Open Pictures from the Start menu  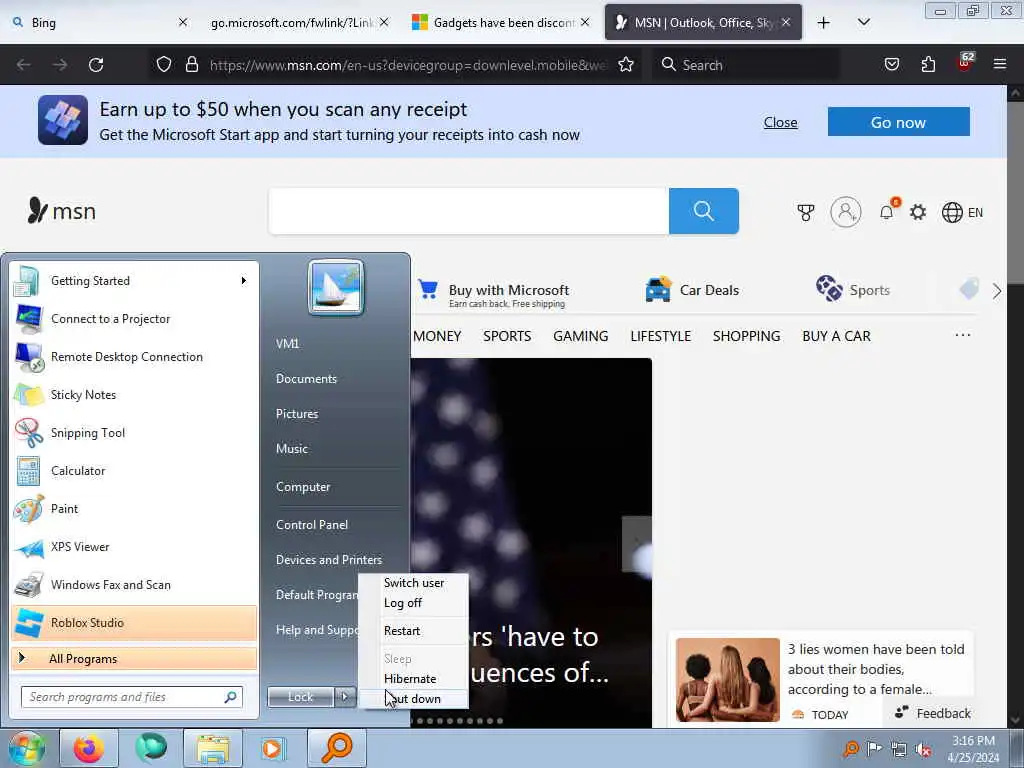pyautogui.click(x=297, y=414)
